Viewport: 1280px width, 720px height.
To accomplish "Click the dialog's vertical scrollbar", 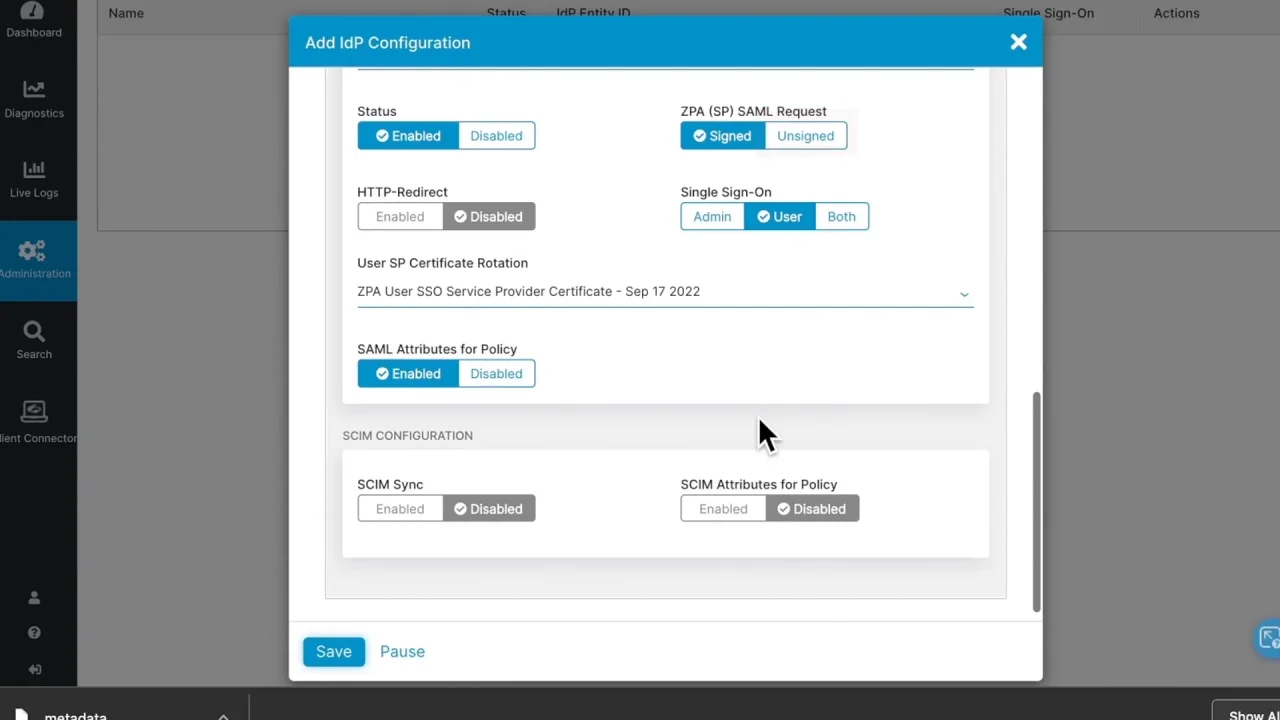I will pos(1037,501).
